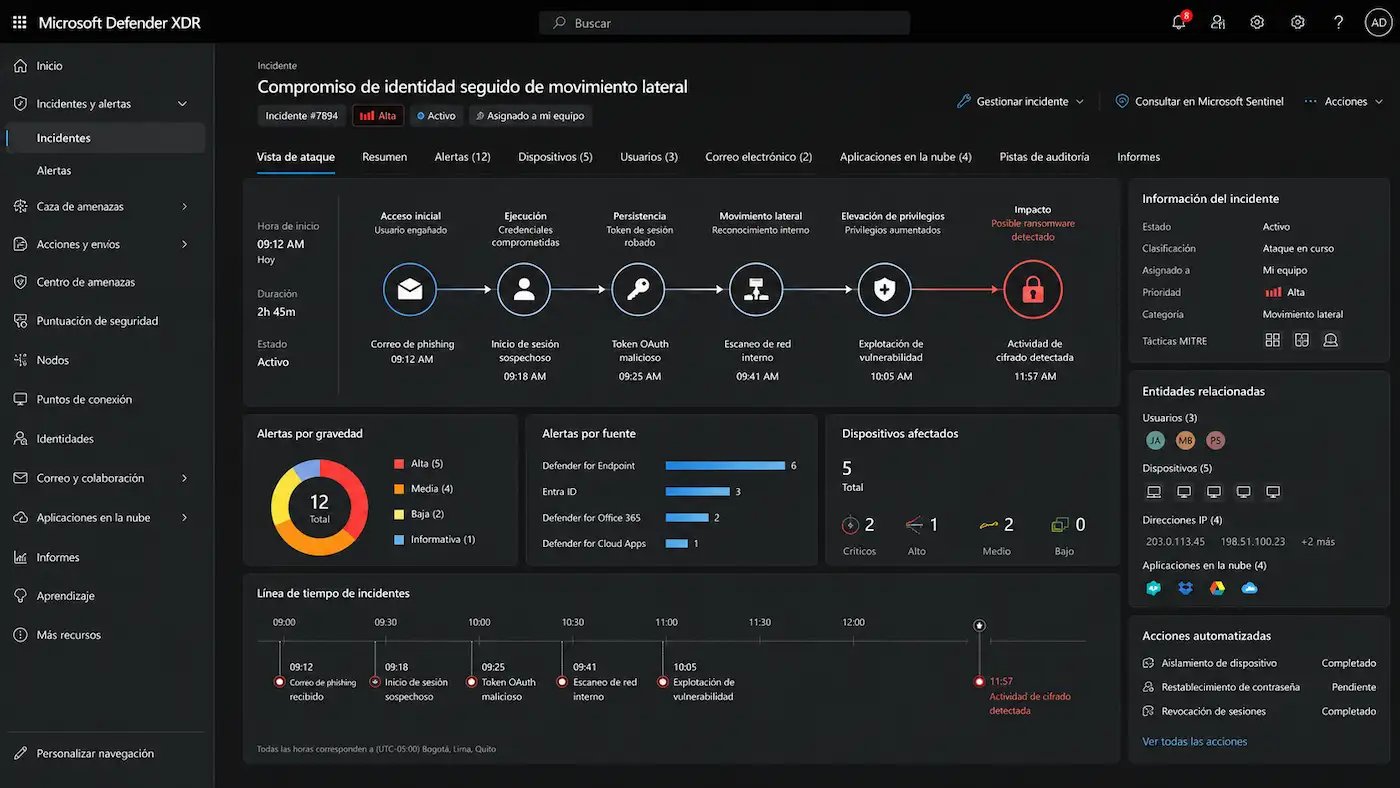Click the privilege escalation shield node

click(x=885, y=290)
